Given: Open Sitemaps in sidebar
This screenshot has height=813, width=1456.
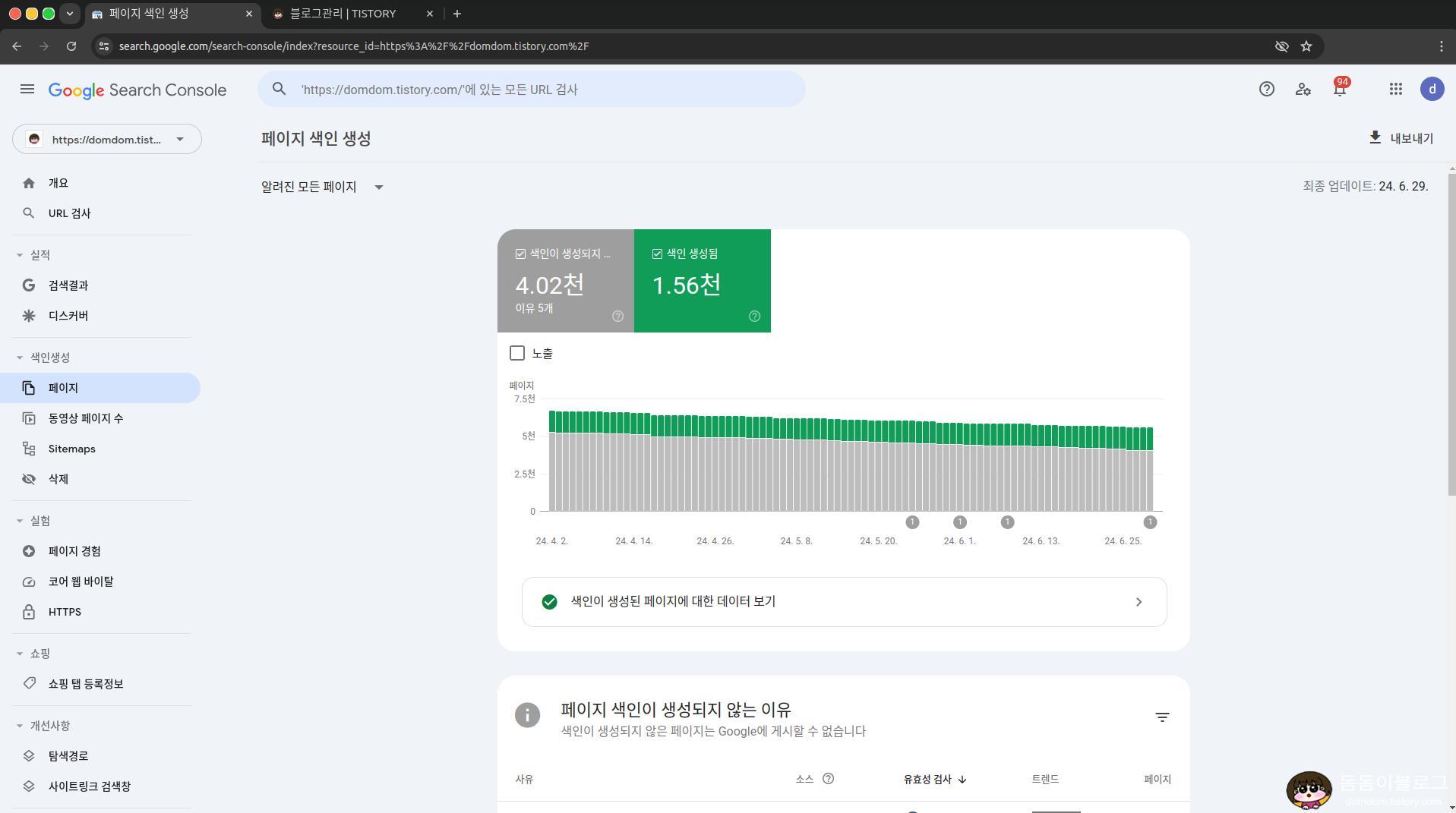Looking at the screenshot, I should pyautogui.click(x=100, y=449).
